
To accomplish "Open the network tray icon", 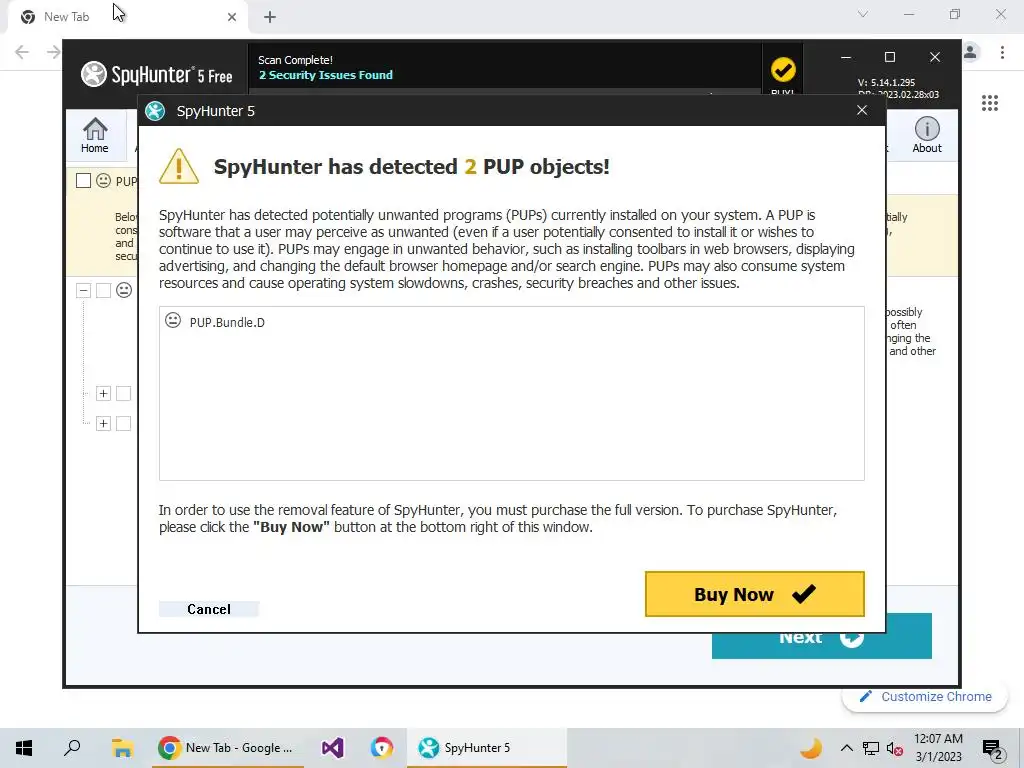I will coord(871,749).
